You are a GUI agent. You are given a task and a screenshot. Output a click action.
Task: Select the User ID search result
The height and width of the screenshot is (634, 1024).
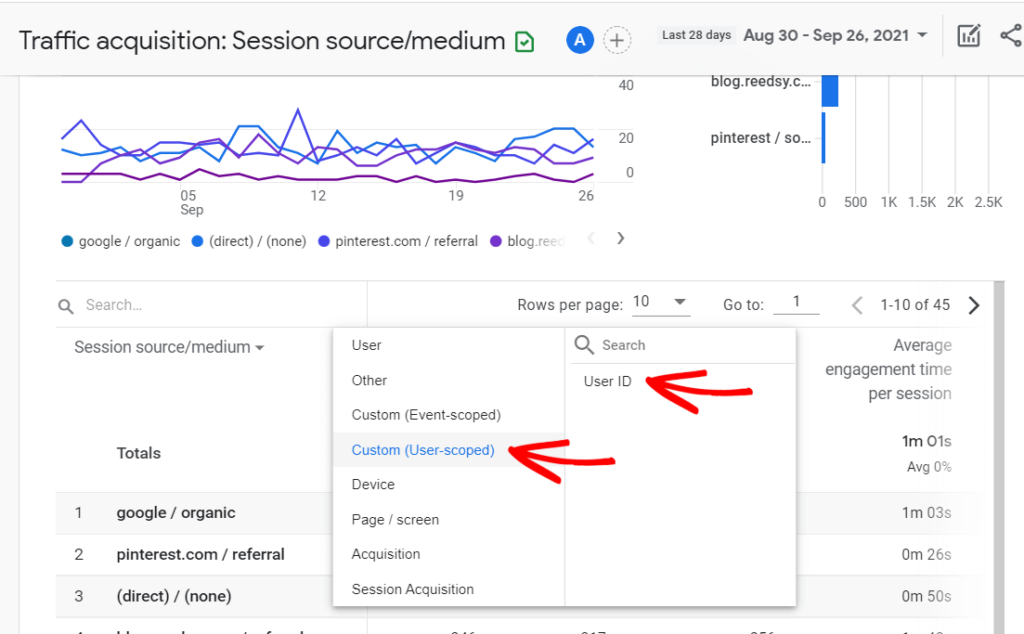[606, 381]
